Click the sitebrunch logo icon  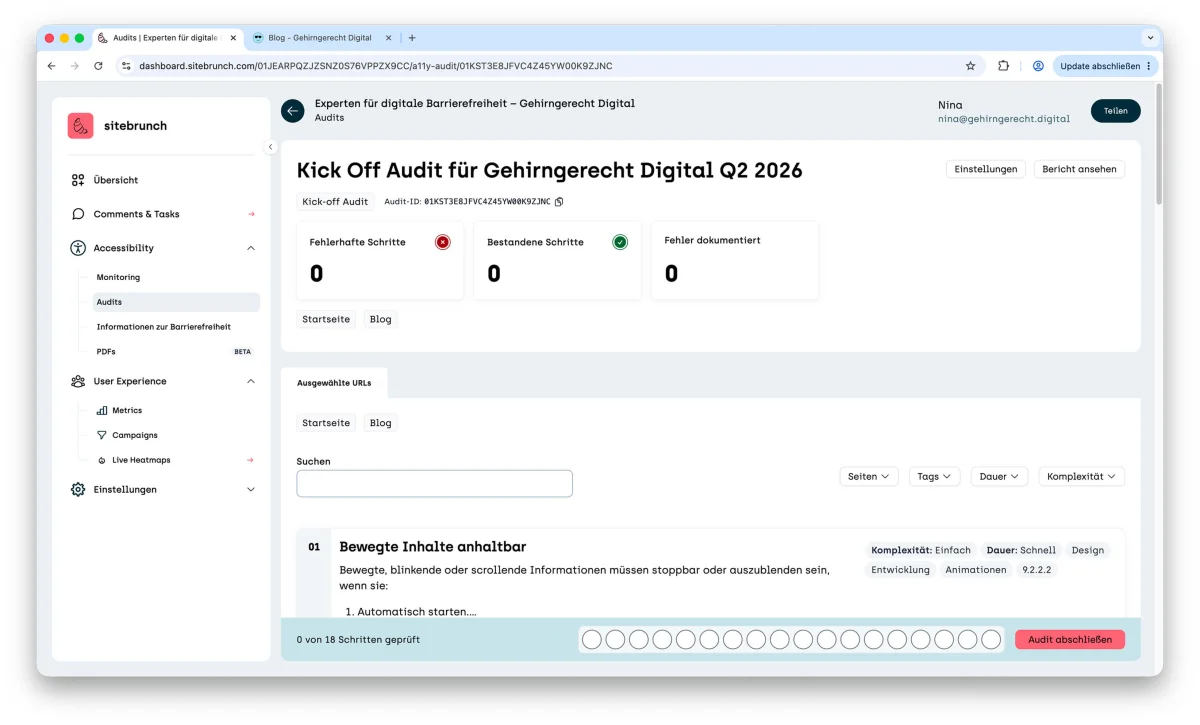pyautogui.click(x=81, y=126)
